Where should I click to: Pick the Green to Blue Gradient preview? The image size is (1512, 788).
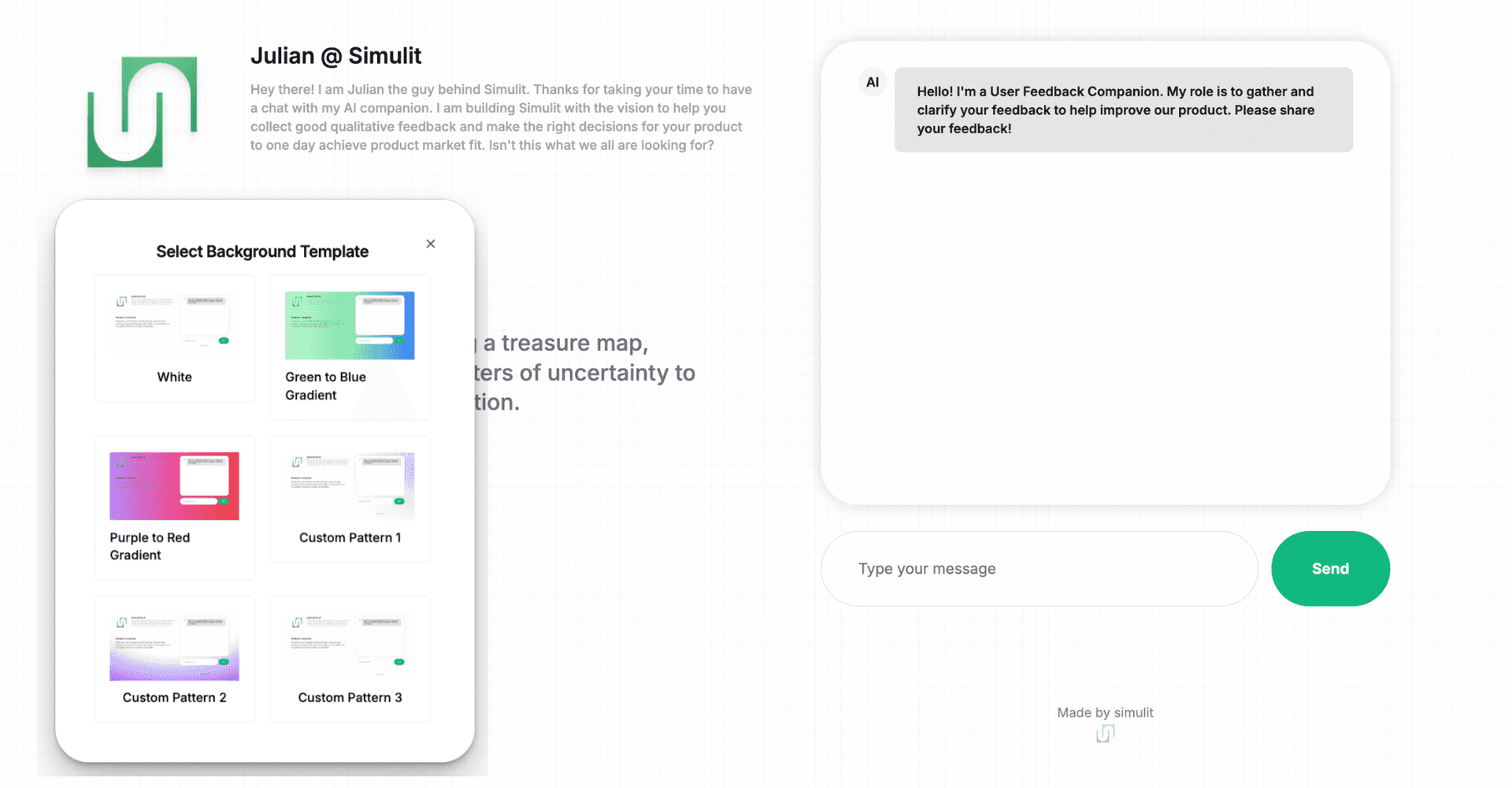click(350, 325)
